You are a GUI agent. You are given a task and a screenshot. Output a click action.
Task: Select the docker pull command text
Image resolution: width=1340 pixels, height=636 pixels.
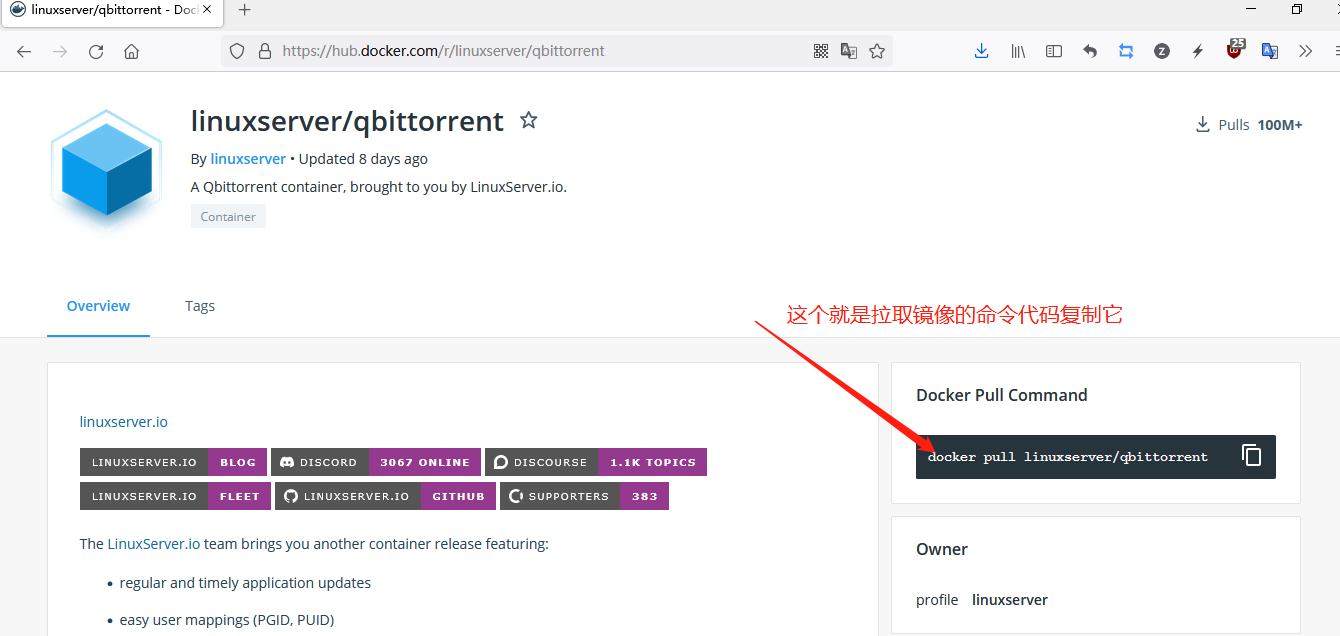(x=1067, y=457)
